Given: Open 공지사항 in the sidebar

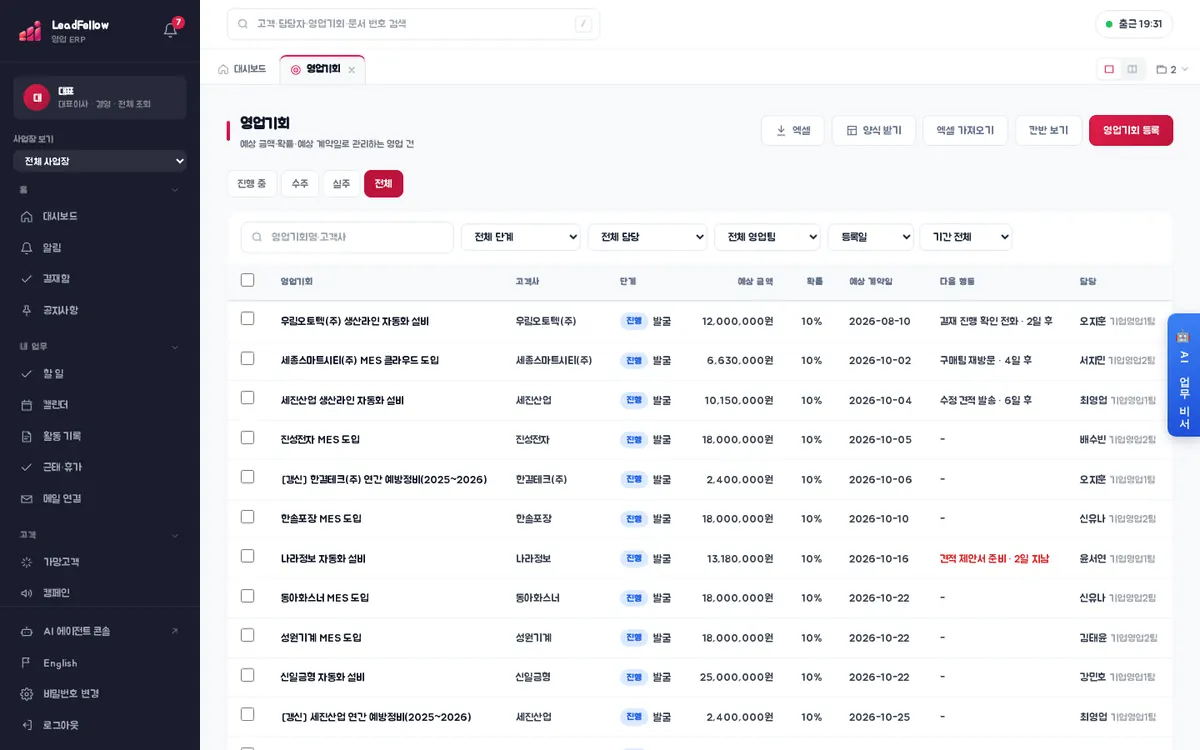Looking at the screenshot, I should [100, 310].
